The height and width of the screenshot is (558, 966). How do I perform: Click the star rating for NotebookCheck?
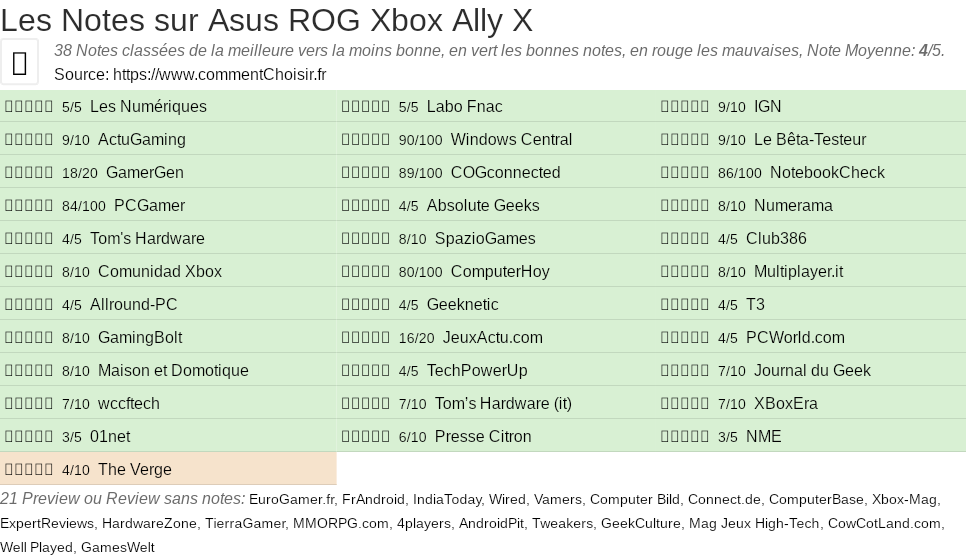click(685, 173)
